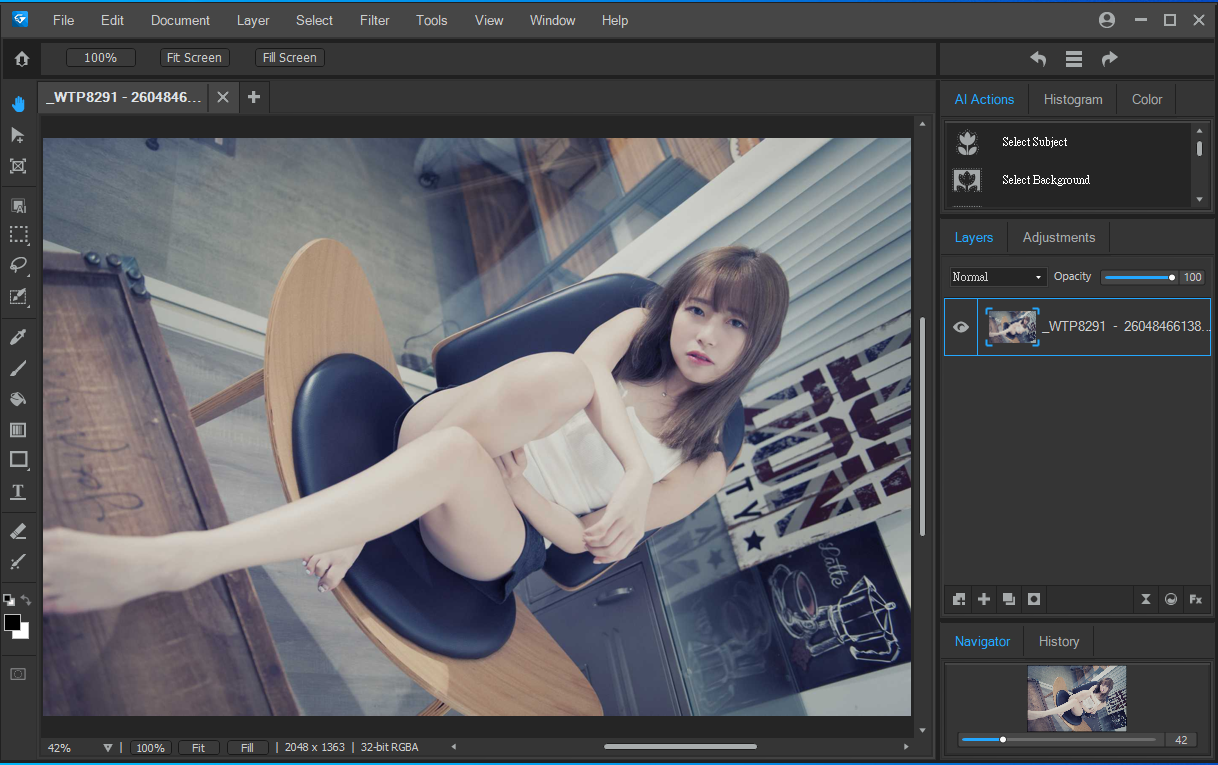Screen dimensions: 1218x765
Task: Pick the Lasso selection tool
Action: [18, 265]
